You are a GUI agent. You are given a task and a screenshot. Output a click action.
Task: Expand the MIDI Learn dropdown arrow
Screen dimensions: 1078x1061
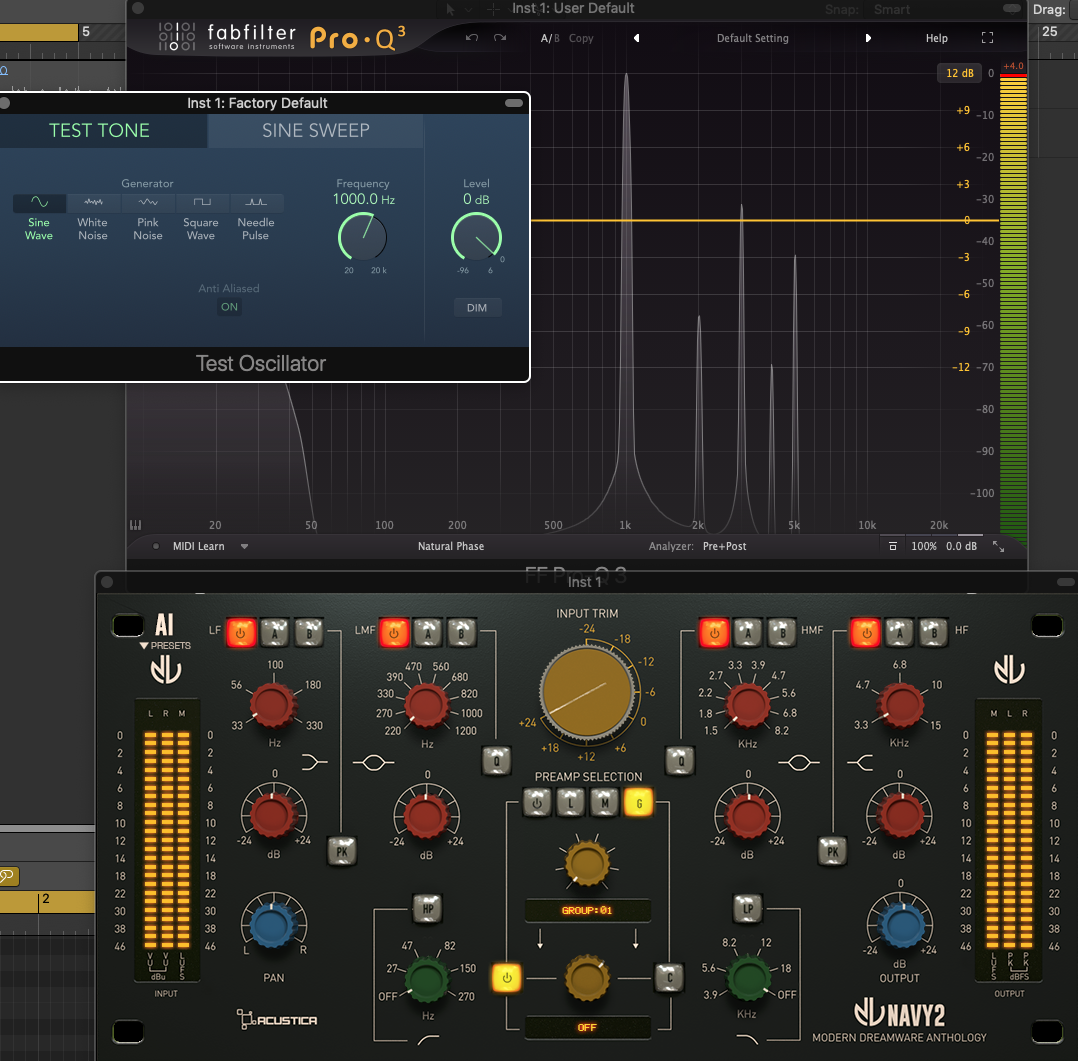[x=244, y=546]
